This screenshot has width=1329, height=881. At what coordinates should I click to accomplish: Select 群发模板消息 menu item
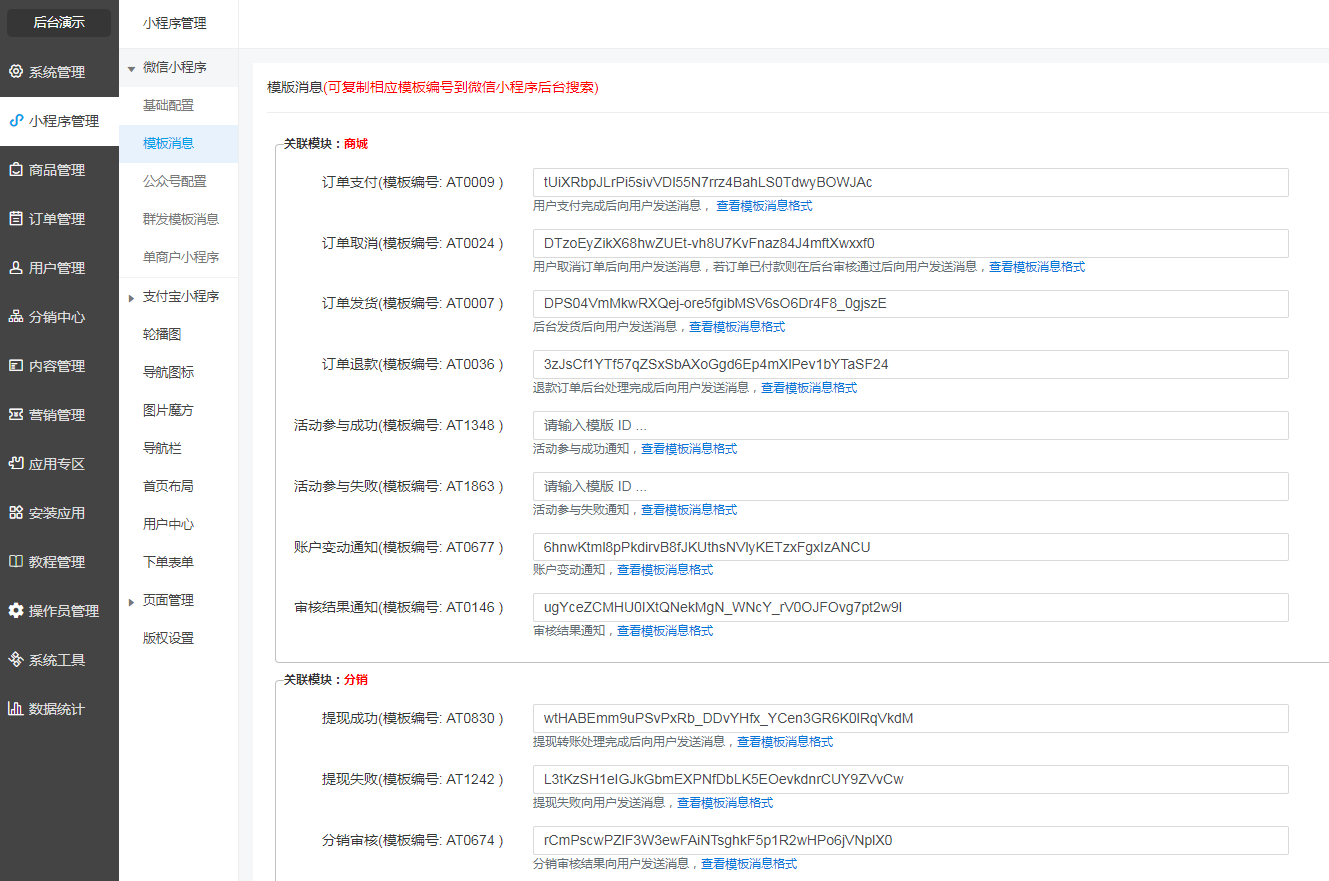(181, 219)
